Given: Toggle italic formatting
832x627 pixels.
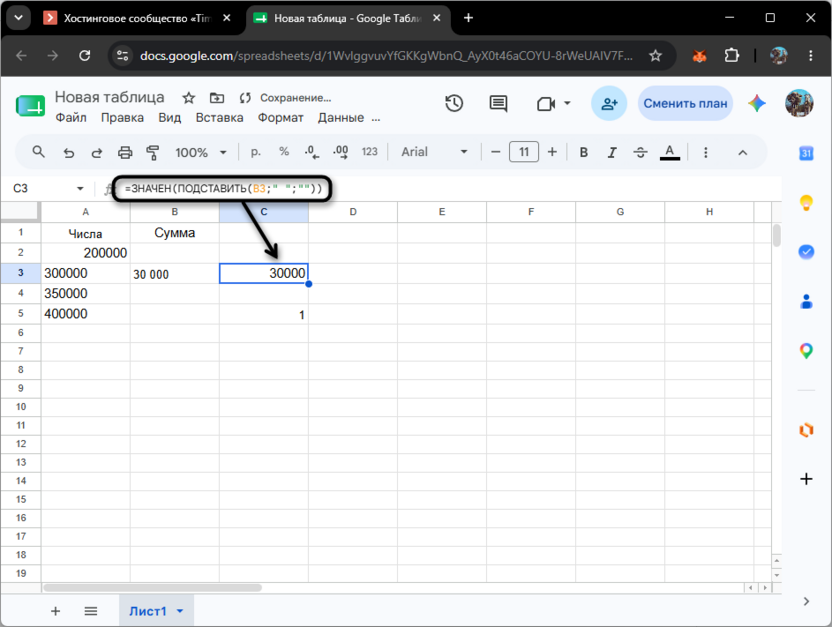Looking at the screenshot, I should click(612, 153).
